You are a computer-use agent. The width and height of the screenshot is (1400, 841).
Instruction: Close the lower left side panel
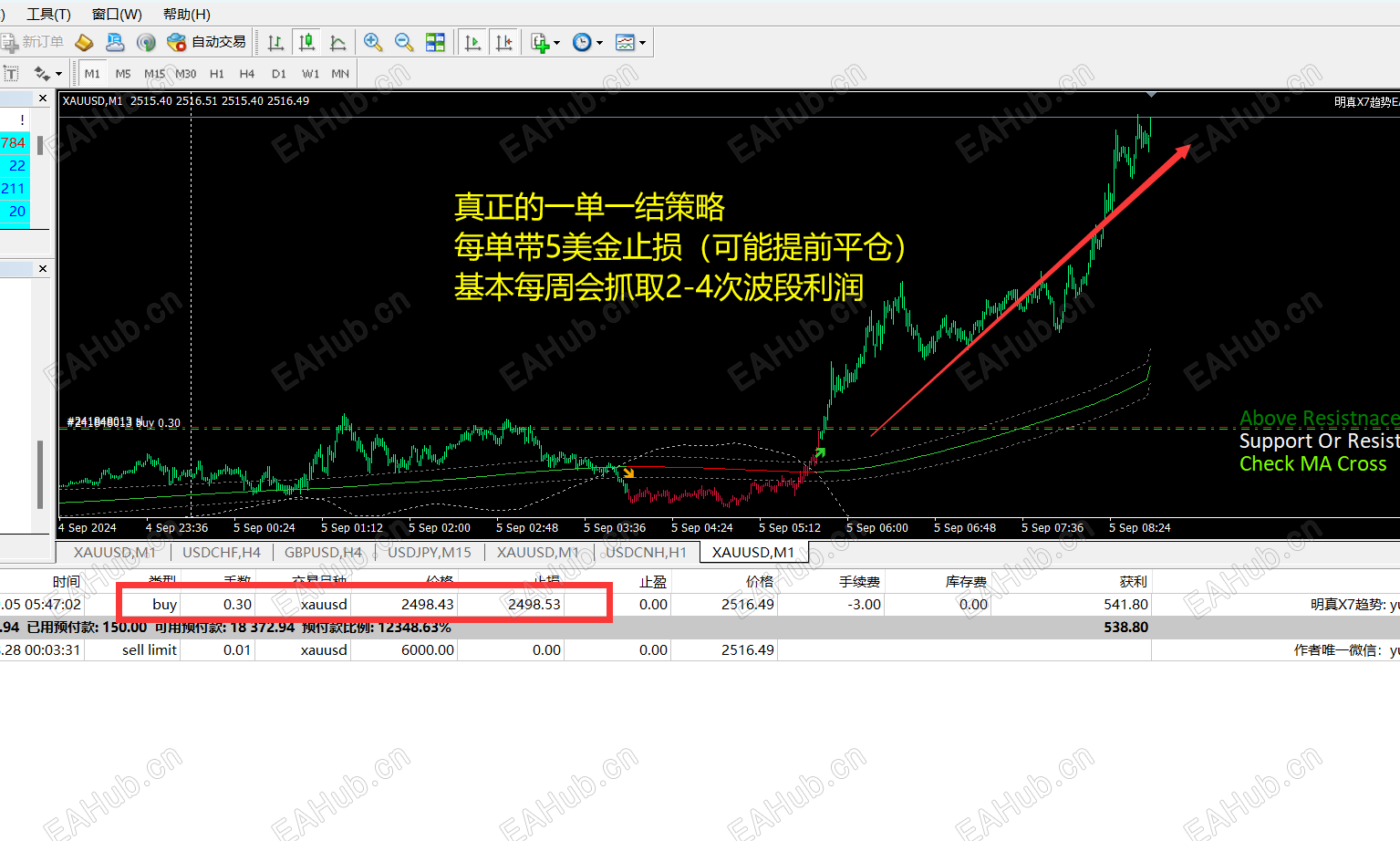click(42, 268)
